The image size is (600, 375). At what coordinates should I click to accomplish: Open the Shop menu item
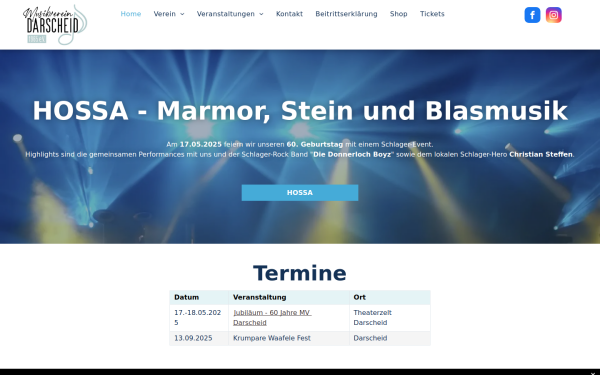pos(399,14)
